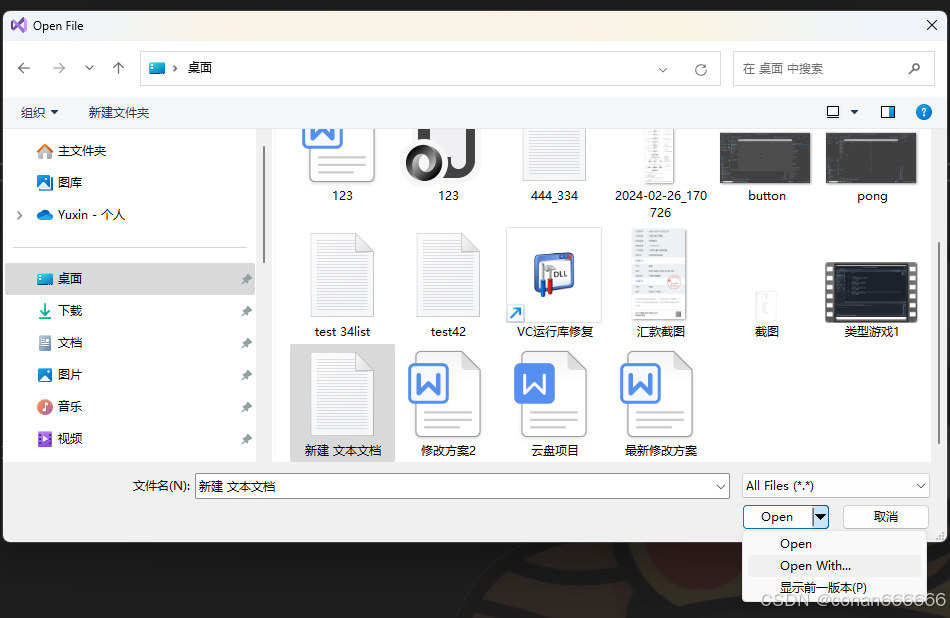Refresh the folder view with the refresh icon
Image resolution: width=950 pixels, height=618 pixels.
[x=703, y=68]
